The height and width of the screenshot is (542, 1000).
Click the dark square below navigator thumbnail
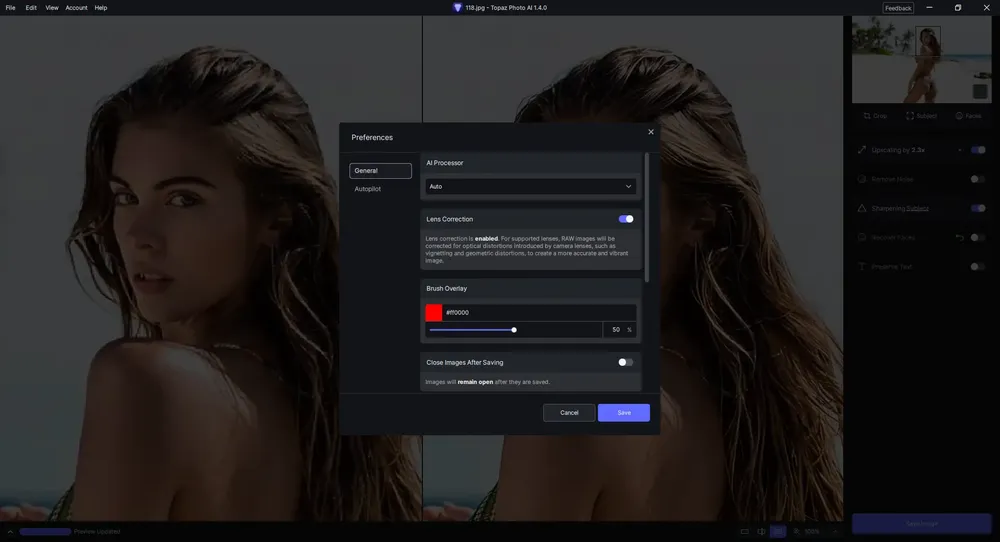[x=980, y=92]
